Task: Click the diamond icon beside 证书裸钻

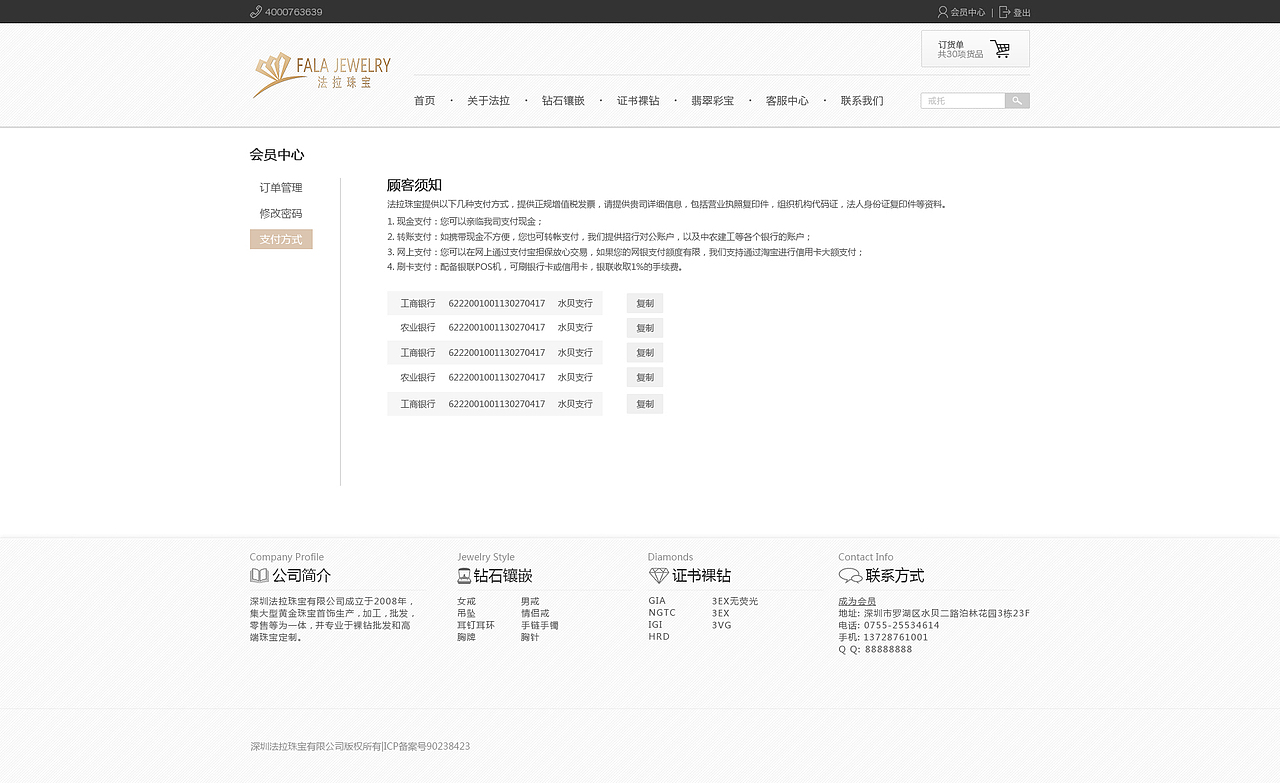Action: 659,574
